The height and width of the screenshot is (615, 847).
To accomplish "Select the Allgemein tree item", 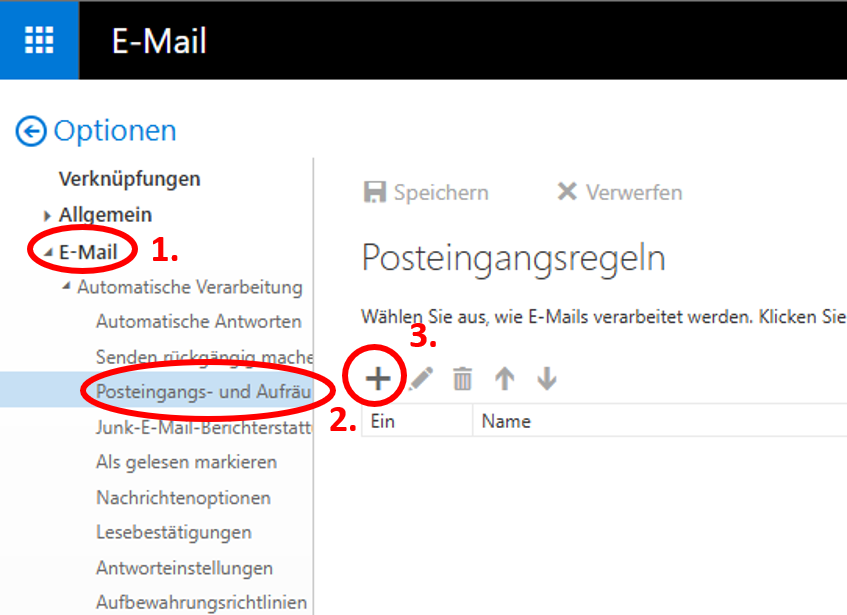I will 105,214.
